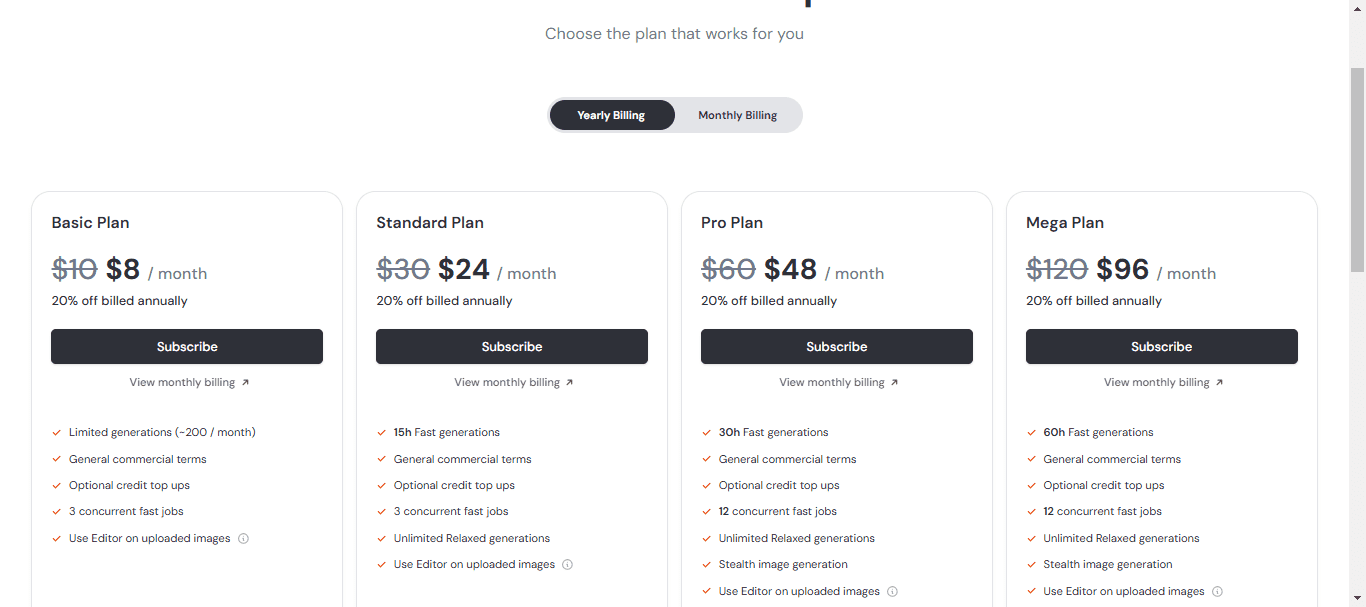Switch to Monthly Billing option

(x=738, y=115)
